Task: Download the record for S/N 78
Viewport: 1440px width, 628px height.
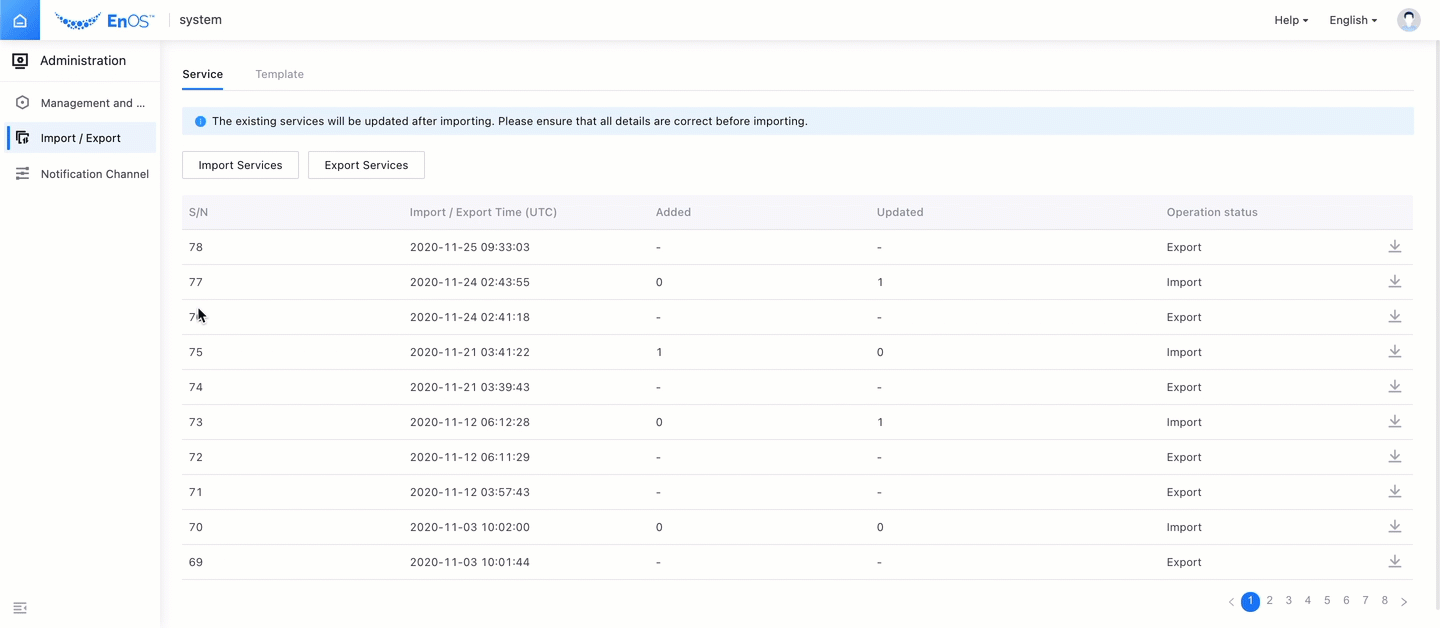Action: pos(1394,247)
